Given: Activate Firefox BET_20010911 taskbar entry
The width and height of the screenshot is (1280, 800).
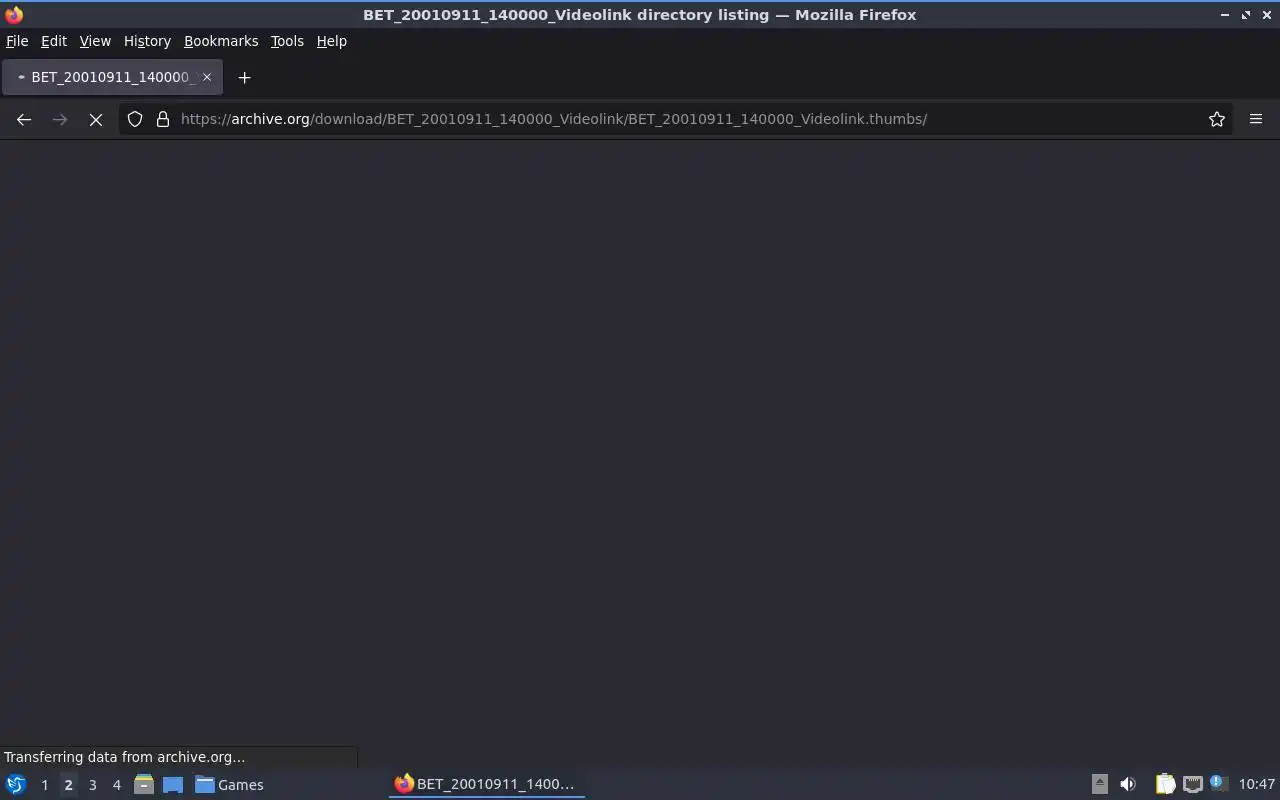Looking at the screenshot, I should pos(486,784).
